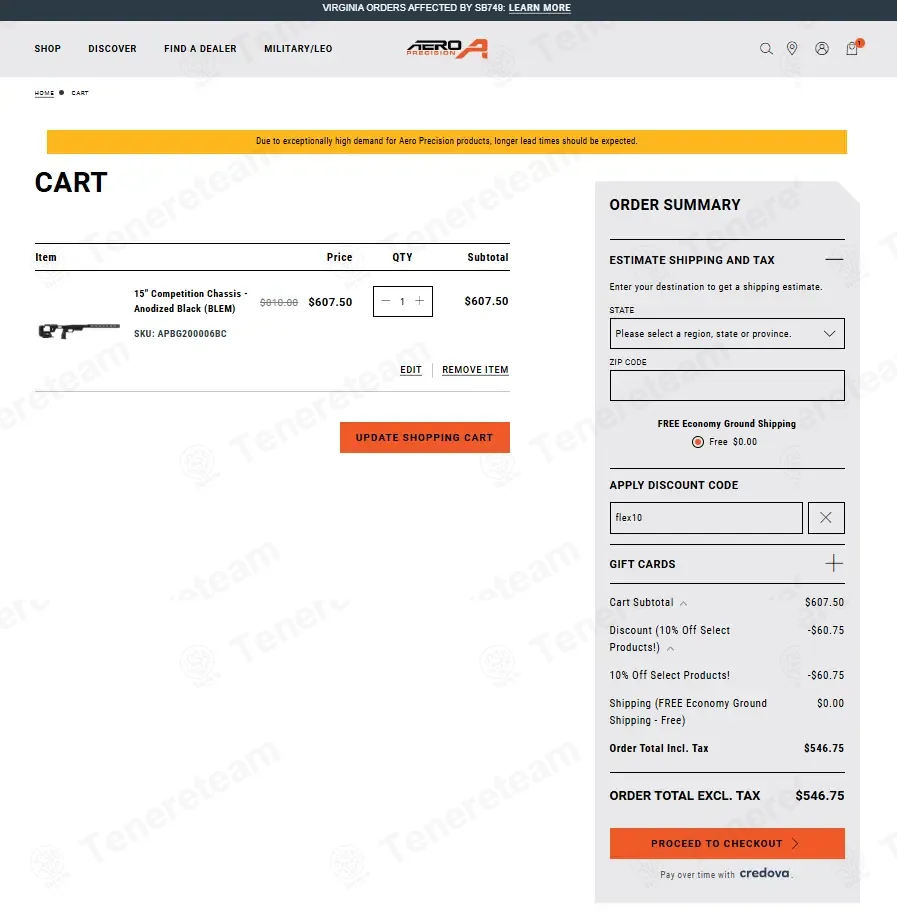Clear the flex10 discount code
897x918 pixels.
[x=826, y=518]
